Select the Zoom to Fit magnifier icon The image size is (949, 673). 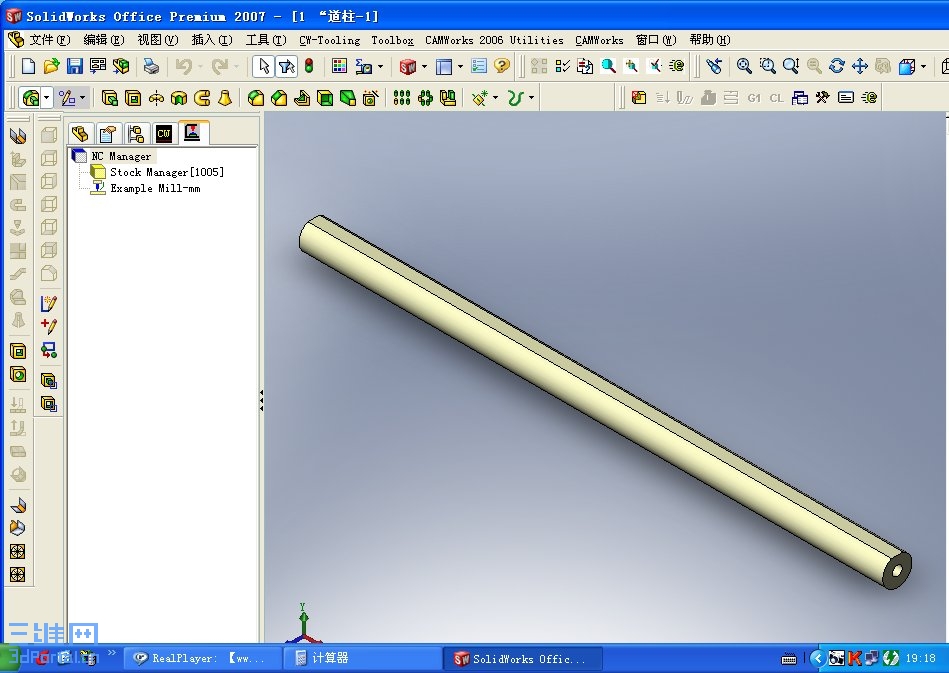click(x=744, y=66)
